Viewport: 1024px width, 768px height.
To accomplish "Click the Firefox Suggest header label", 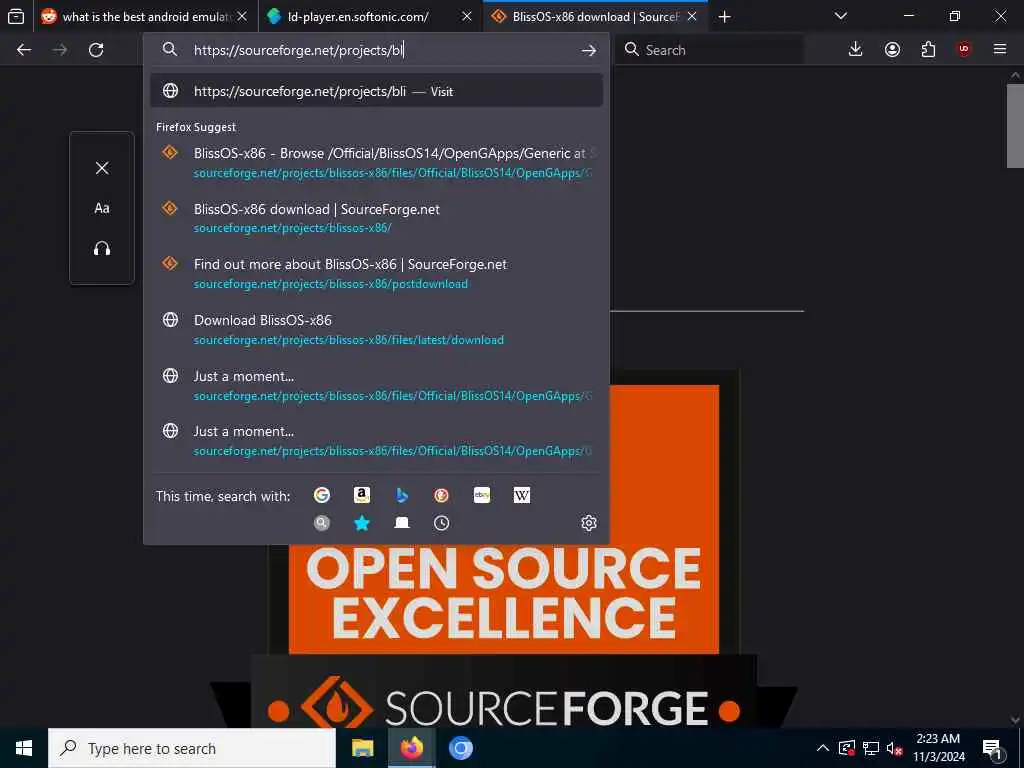I will point(196,127).
